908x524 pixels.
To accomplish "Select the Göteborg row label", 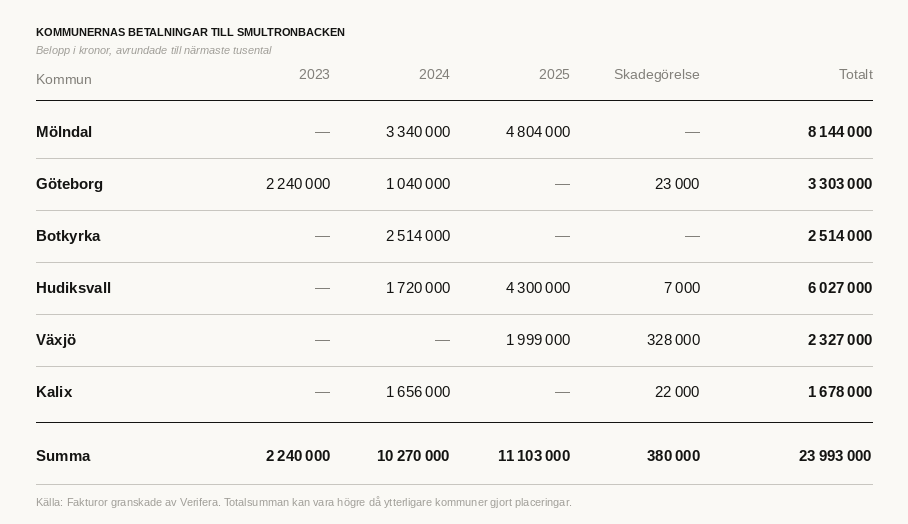I will tap(69, 184).
